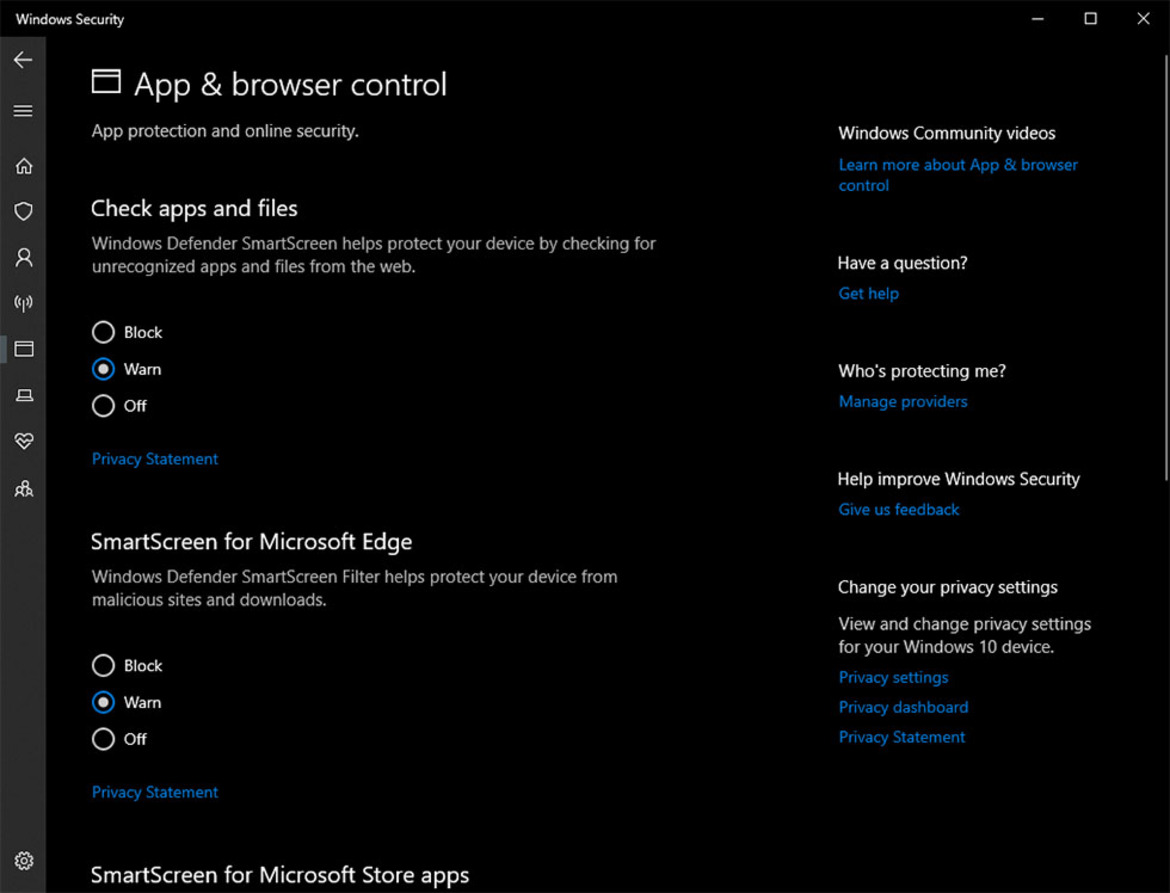Click Who's protecting me? text
The image size is (1170, 893).
point(922,371)
